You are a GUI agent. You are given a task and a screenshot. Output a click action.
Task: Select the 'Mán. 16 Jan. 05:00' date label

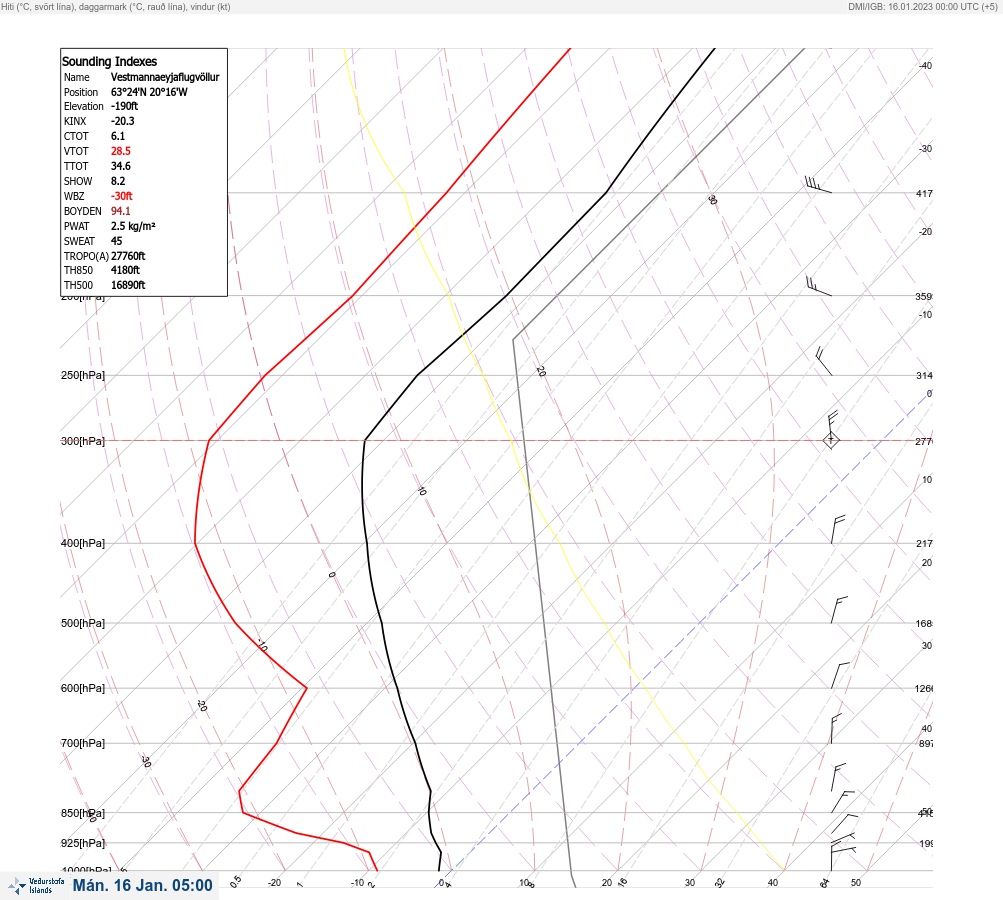[x=143, y=885]
